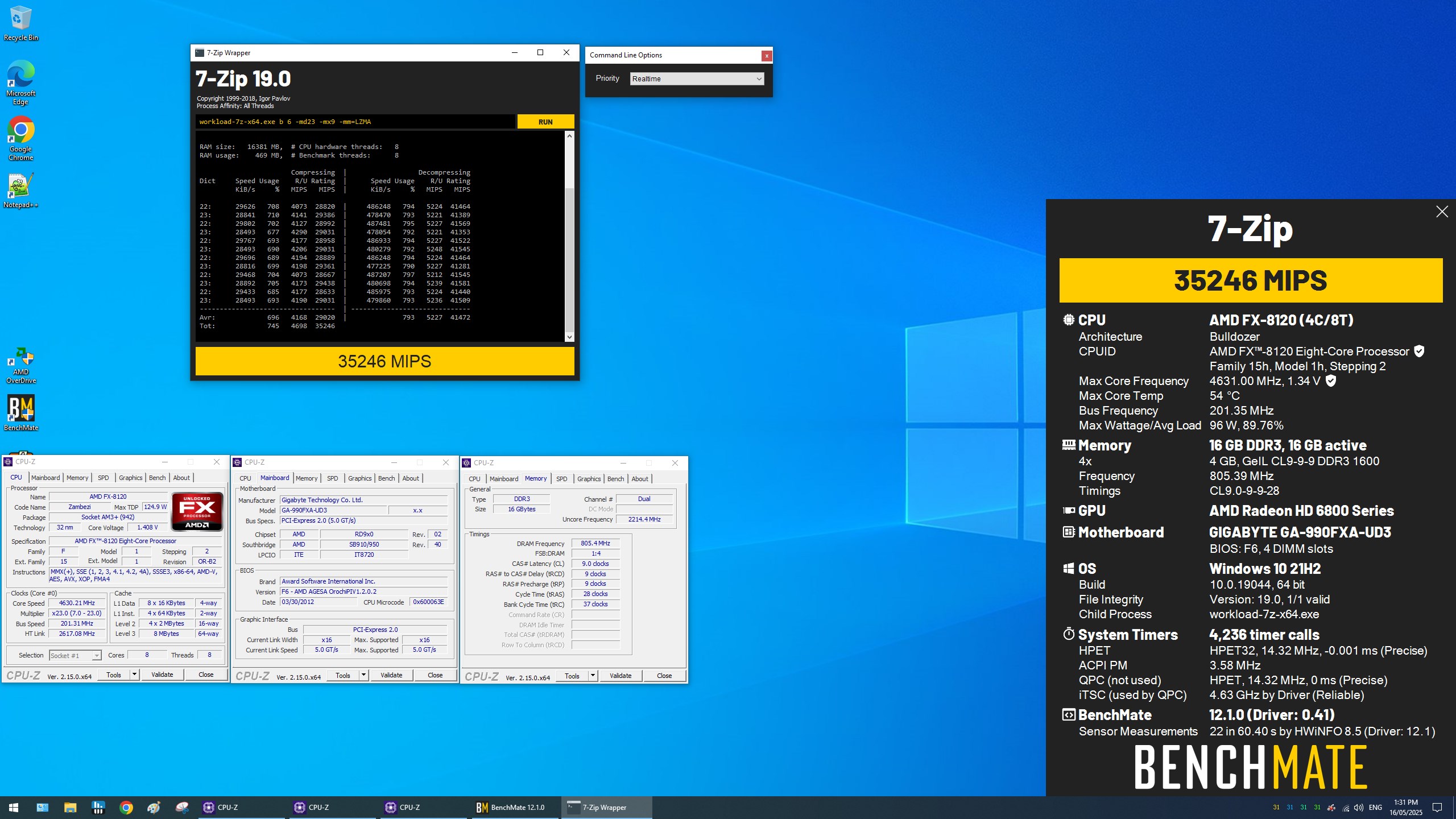Switch to CPU tab in the Memory CPU-Z window

[x=474, y=479]
